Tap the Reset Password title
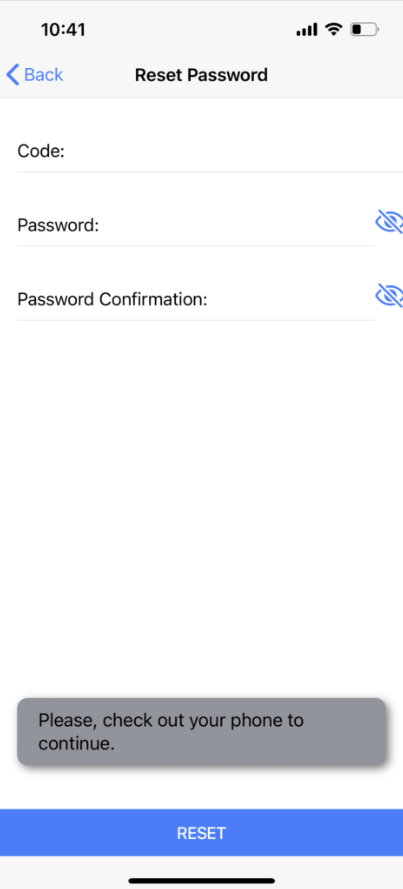 [x=201, y=75]
